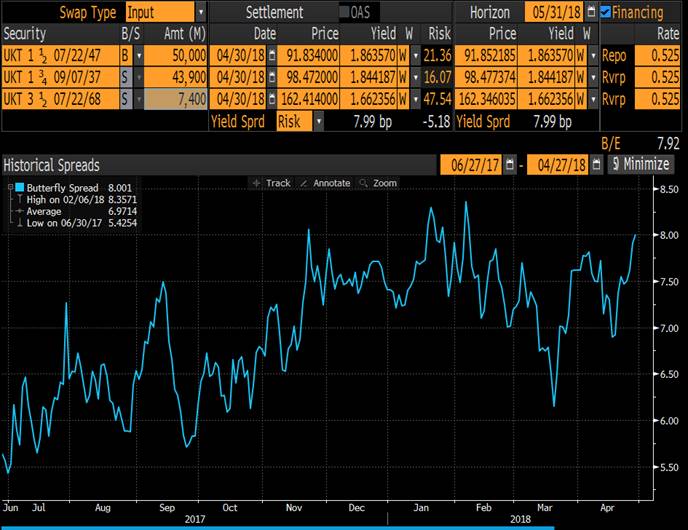Click the Zoom magnifier tool

pyautogui.click(x=378, y=183)
